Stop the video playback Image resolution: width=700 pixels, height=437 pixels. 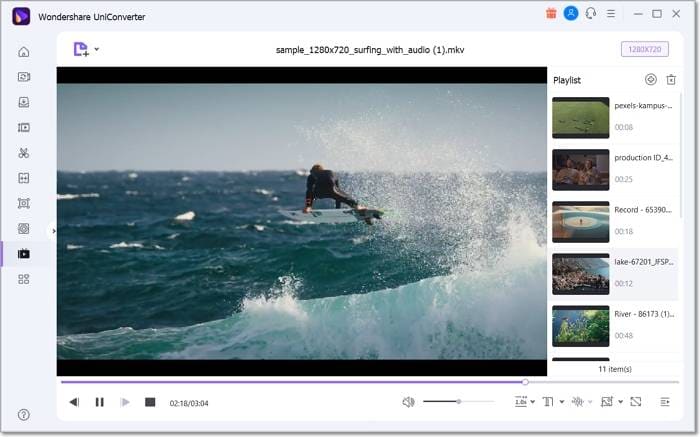pos(150,402)
